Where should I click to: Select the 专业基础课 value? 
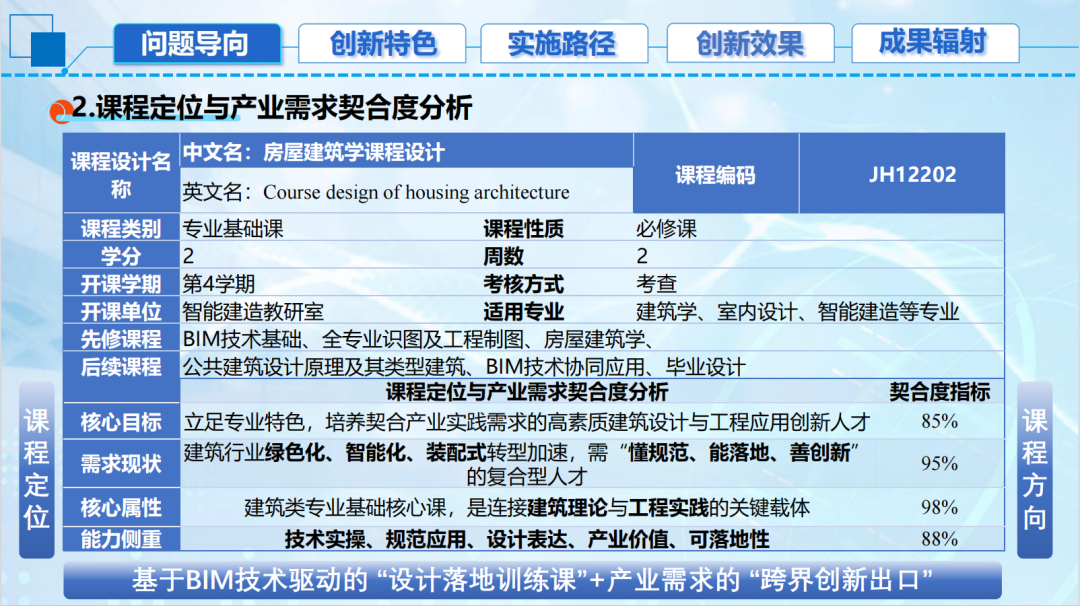pyautogui.click(x=233, y=229)
